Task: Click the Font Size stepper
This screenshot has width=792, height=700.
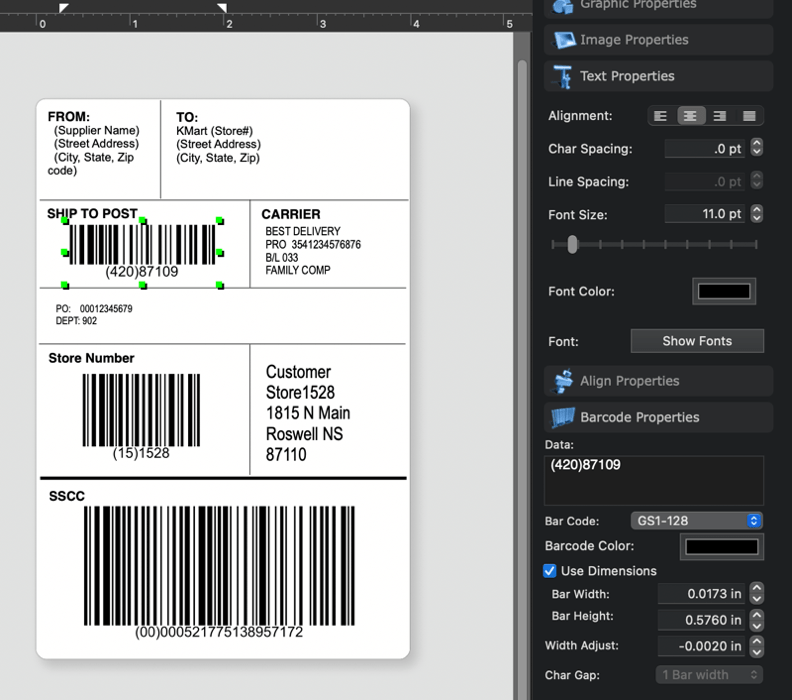Action: point(756,214)
